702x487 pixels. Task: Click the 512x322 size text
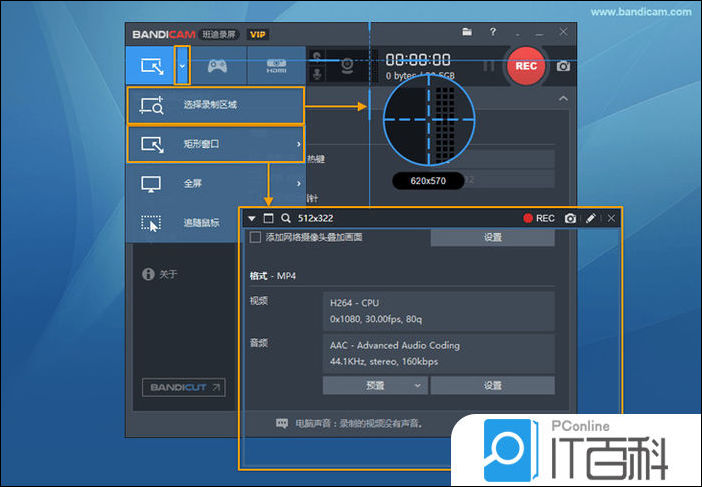pos(316,218)
